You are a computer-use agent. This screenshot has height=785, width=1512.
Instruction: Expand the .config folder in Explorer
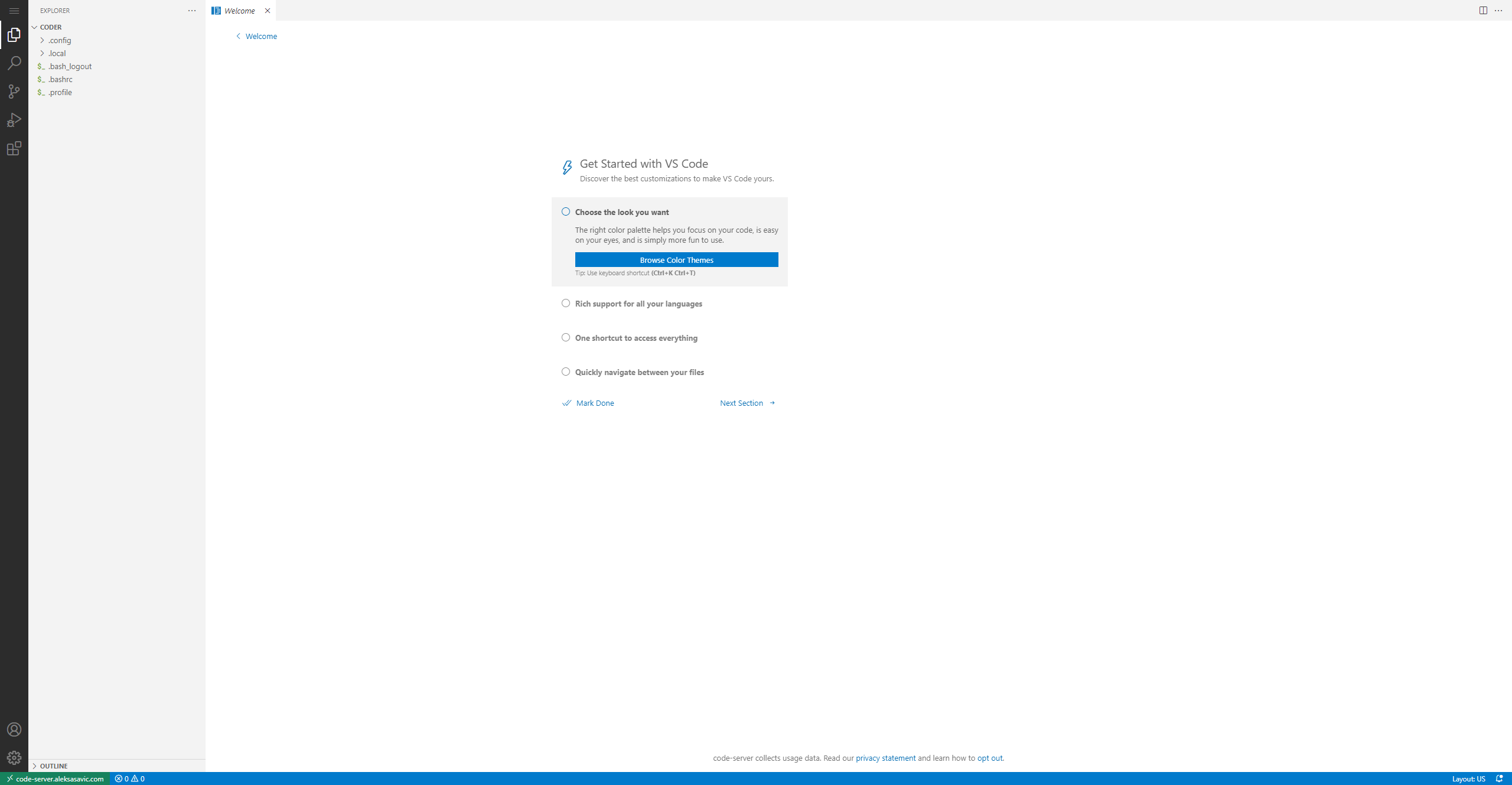(57, 40)
